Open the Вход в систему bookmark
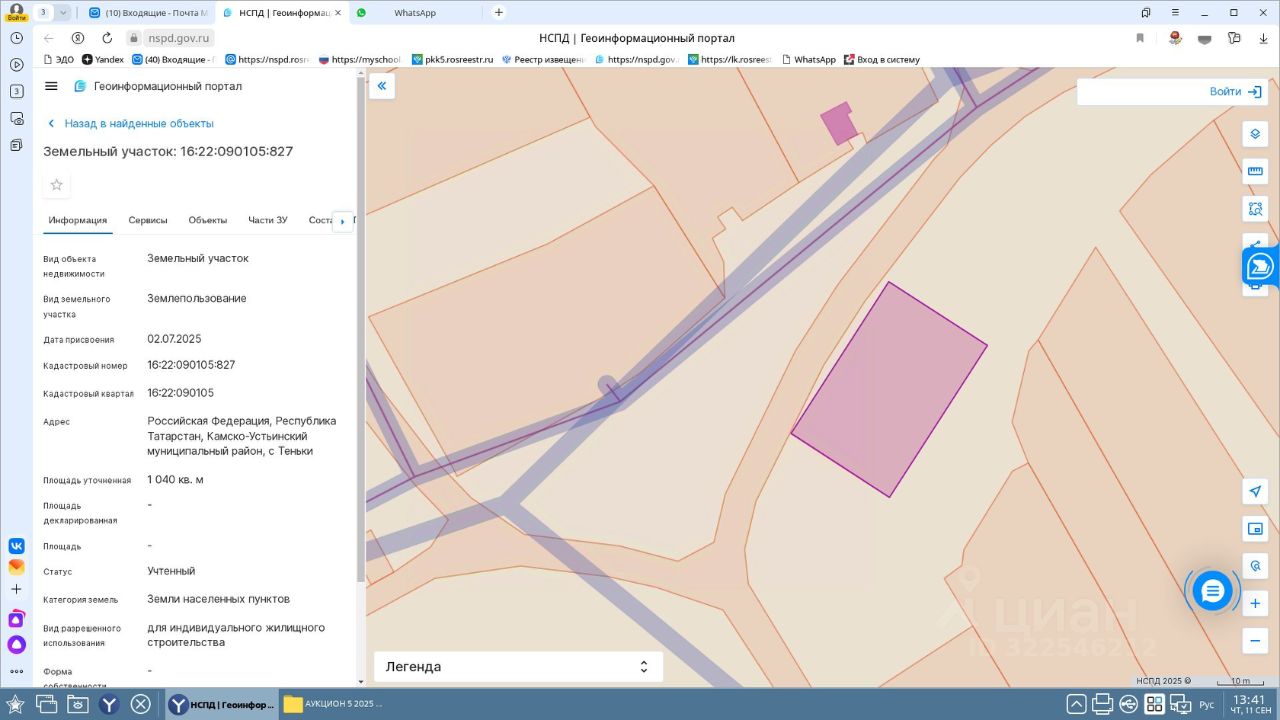 pos(881,59)
